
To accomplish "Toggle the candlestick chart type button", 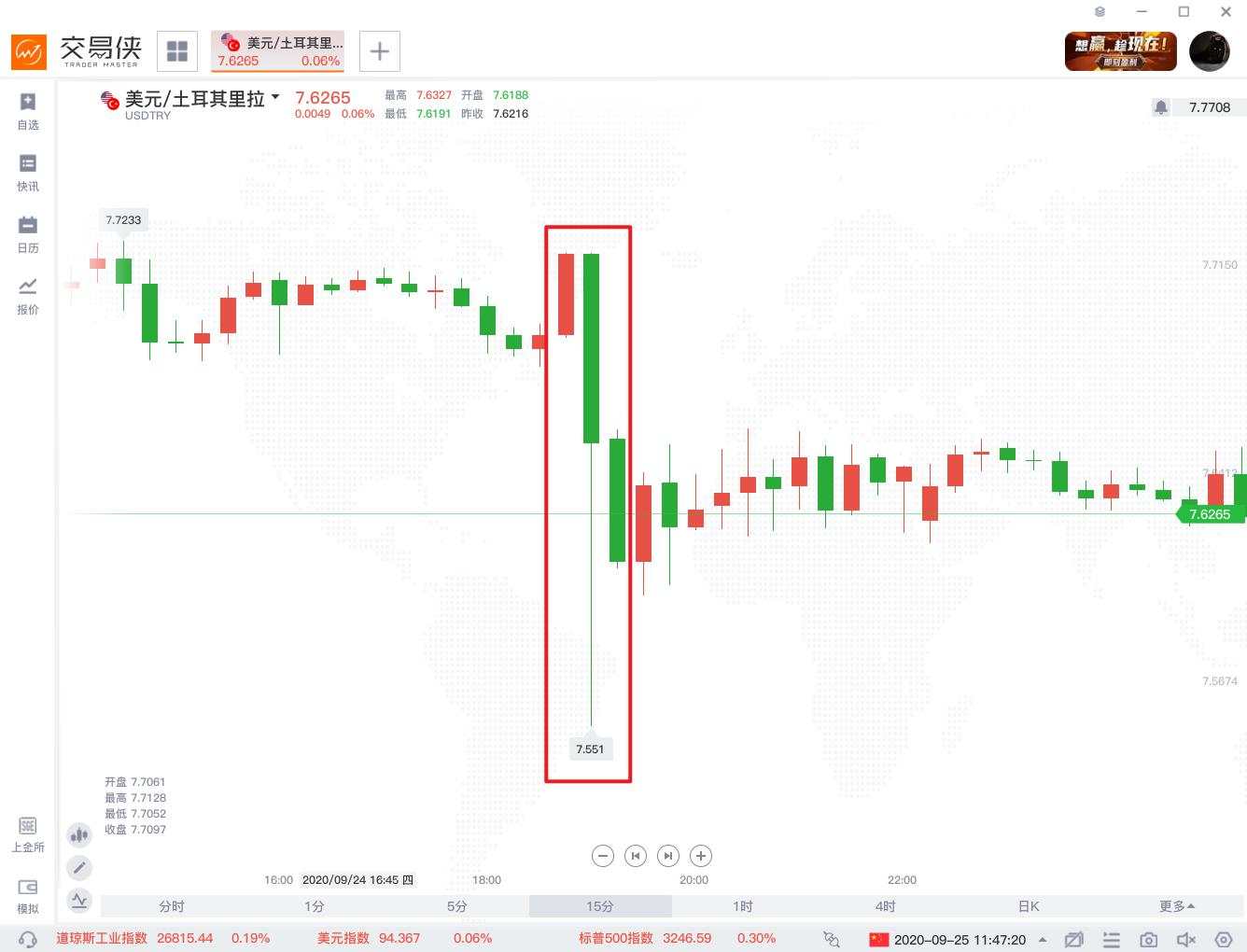I will tap(79, 835).
